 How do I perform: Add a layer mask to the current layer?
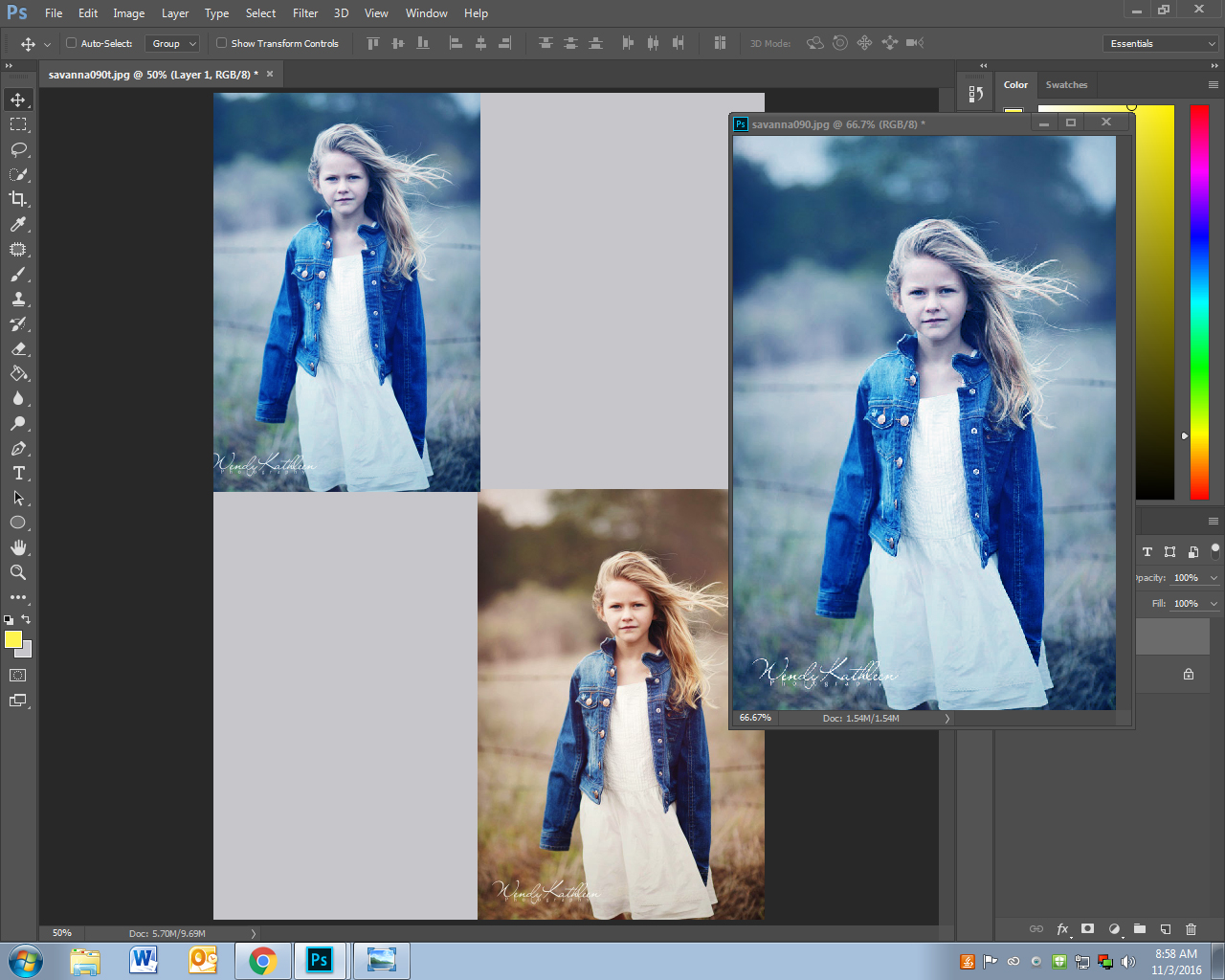click(1088, 928)
